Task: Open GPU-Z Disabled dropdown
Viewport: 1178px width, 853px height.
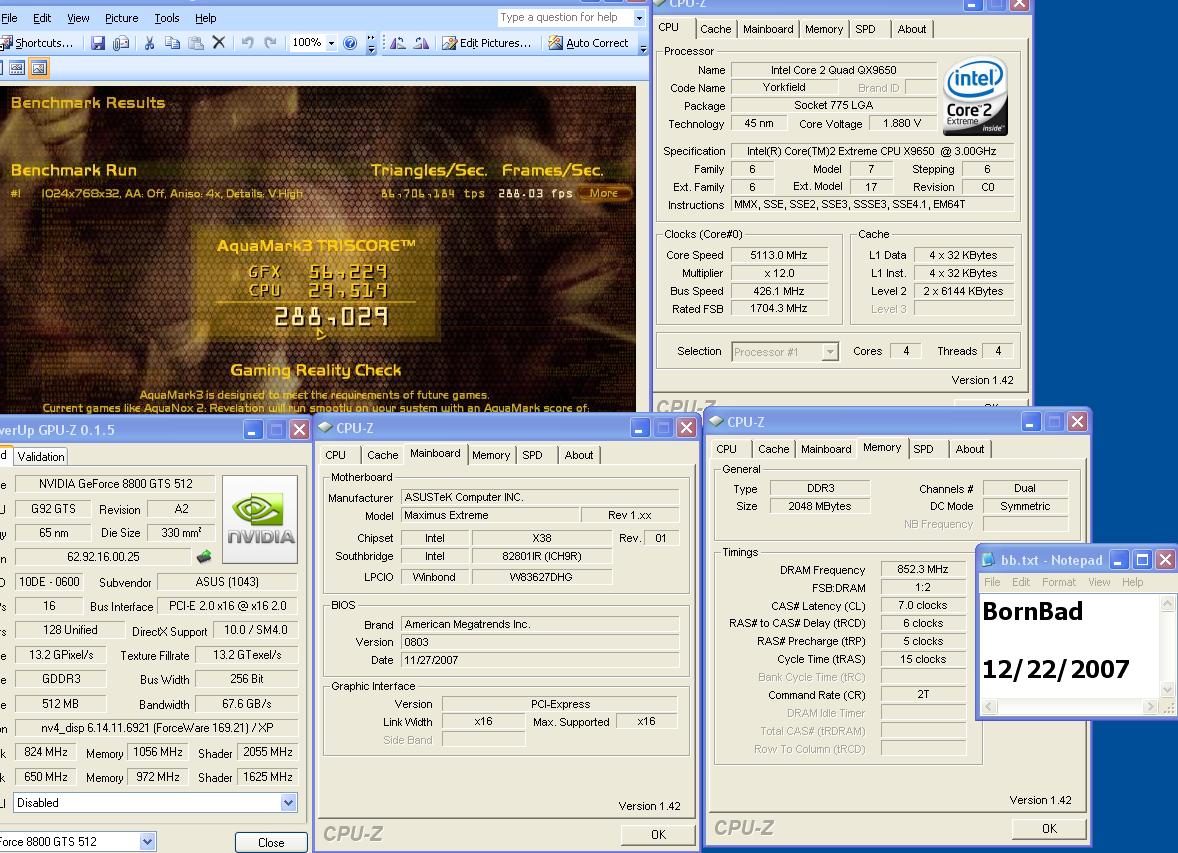Action: 288,803
